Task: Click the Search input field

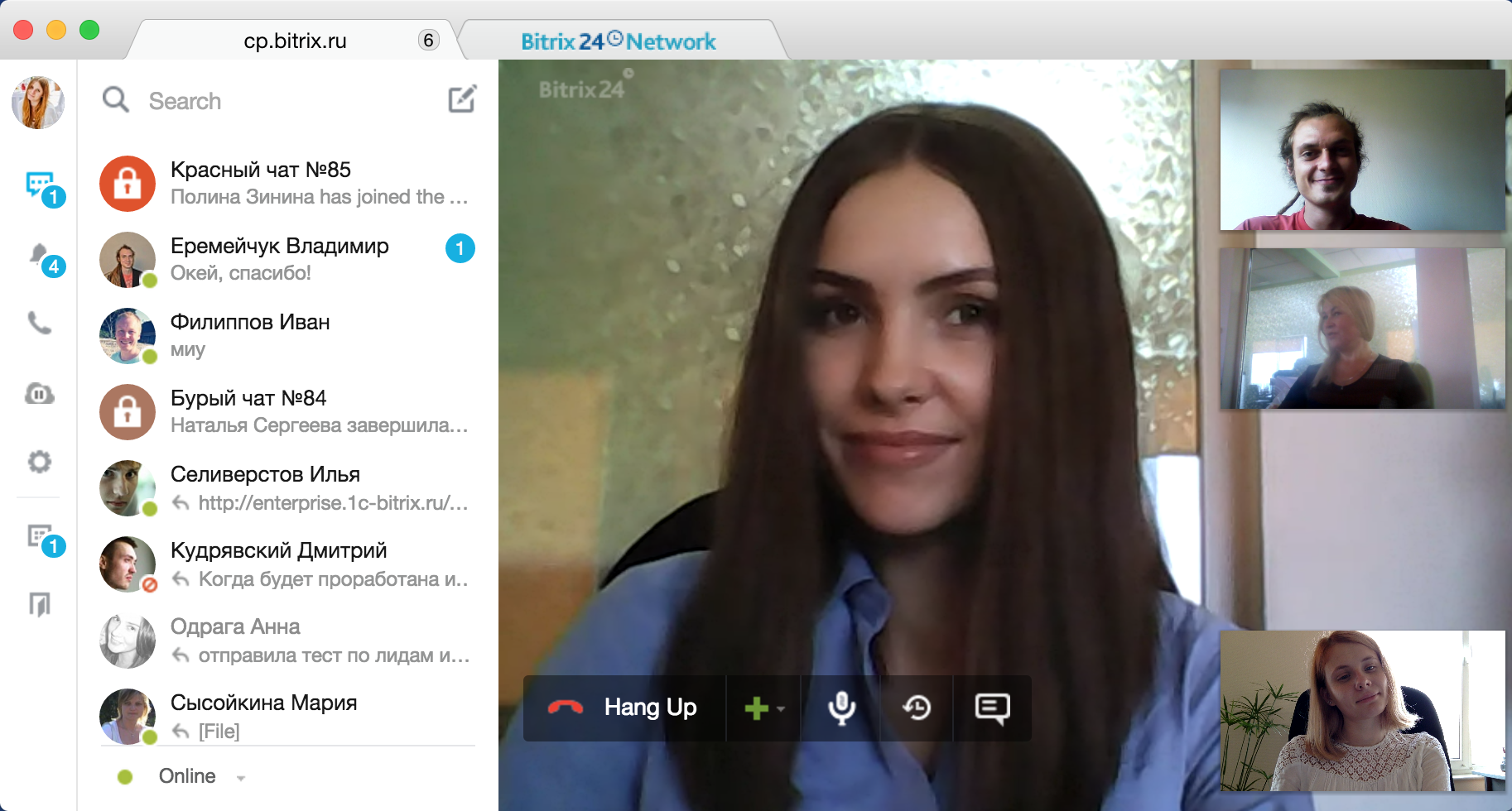Action: (x=282, y=101)
